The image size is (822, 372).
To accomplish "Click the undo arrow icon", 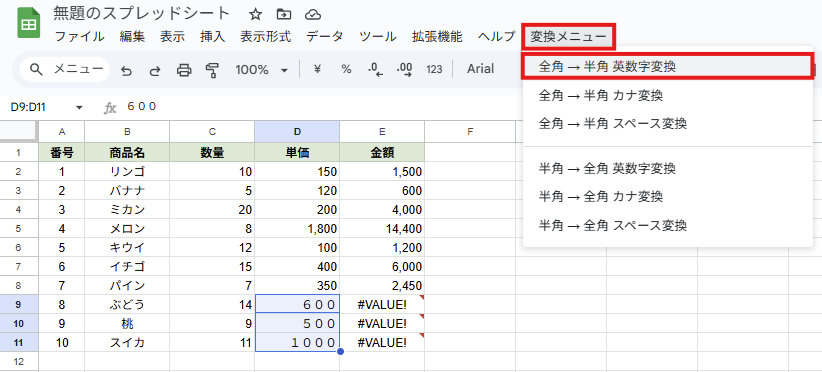I will coord(126,70).
